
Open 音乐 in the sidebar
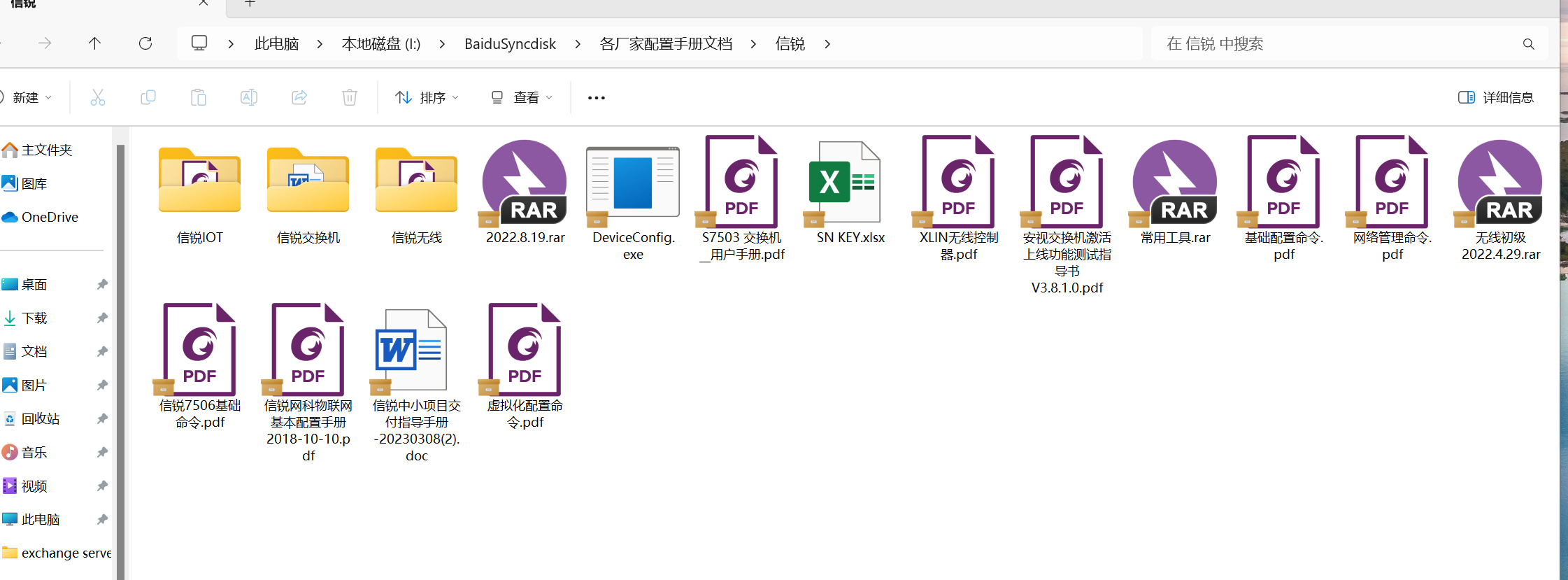[x=25, y=452]
